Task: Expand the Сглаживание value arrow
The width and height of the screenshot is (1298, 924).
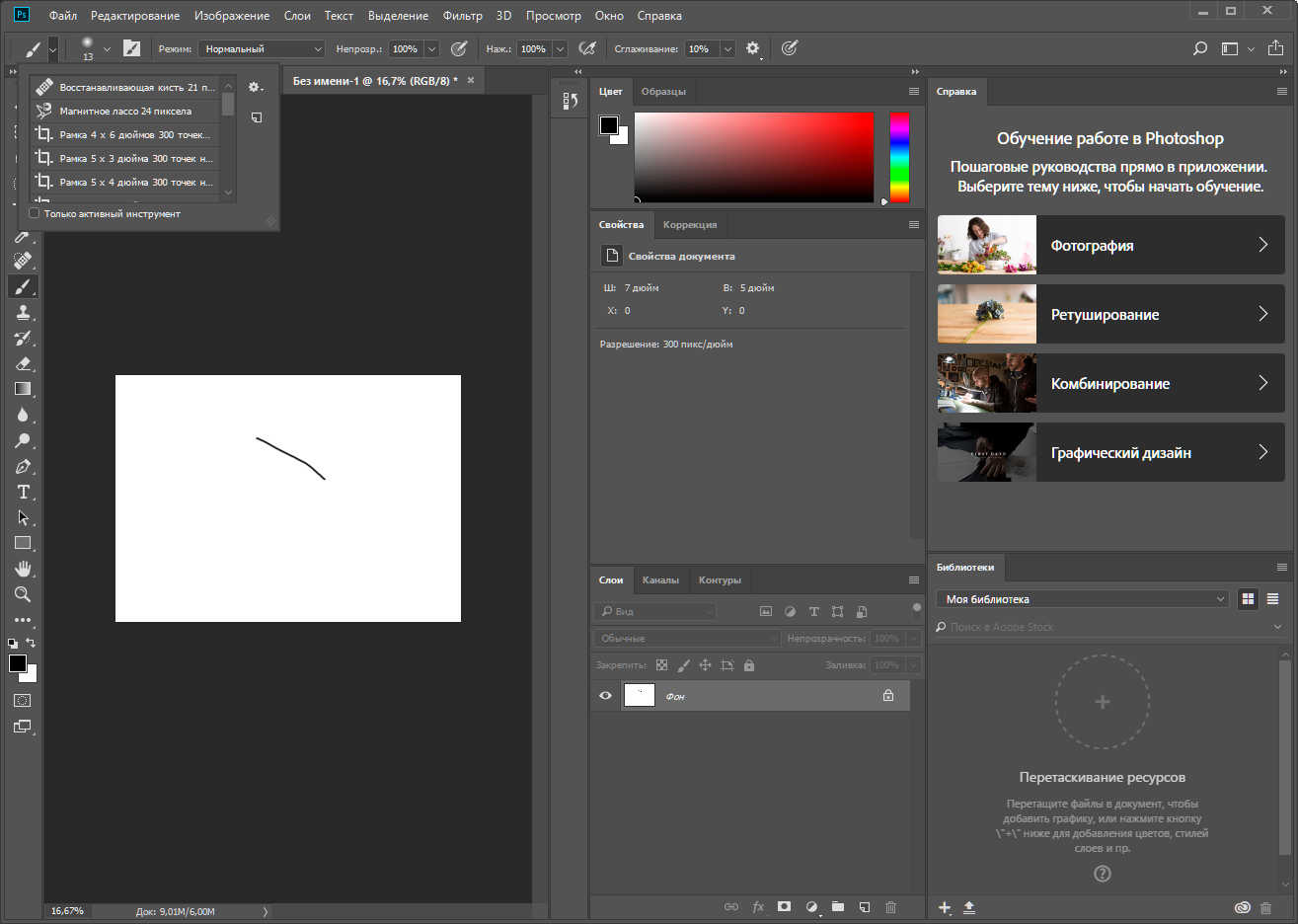Action: [727, 48]
